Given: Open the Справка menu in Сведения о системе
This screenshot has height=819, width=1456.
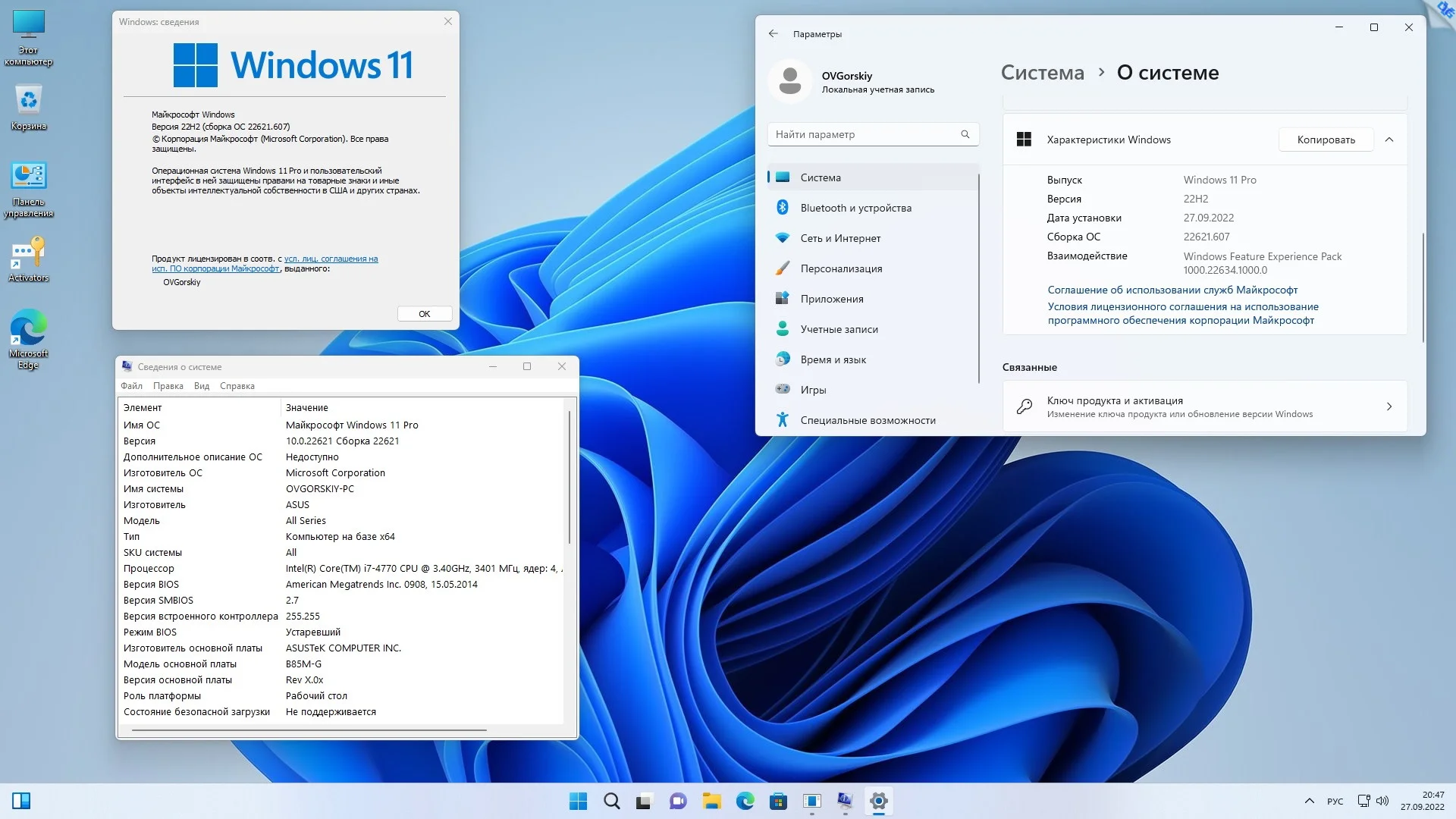Looking at the screenshot, I should (x=237, y=386).
